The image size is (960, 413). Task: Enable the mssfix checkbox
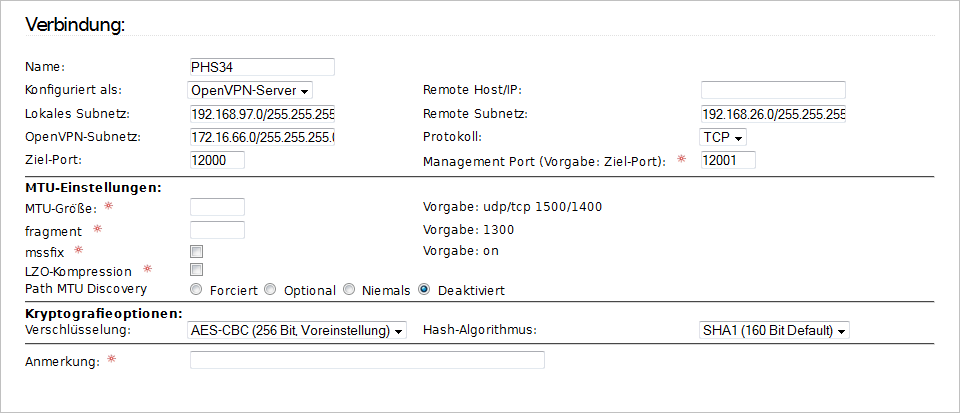coord(197,251)
